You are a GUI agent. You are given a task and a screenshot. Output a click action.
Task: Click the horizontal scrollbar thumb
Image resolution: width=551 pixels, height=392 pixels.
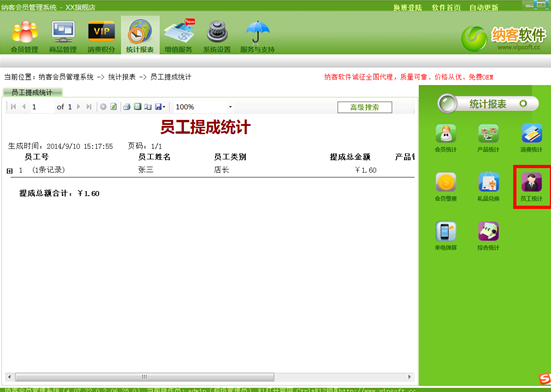144,377
